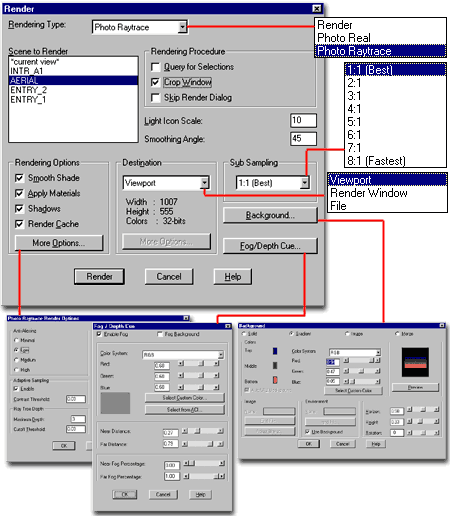Choose Photo Real in Rendering Type list
The image size is (450, 516).
click(380, 38)
